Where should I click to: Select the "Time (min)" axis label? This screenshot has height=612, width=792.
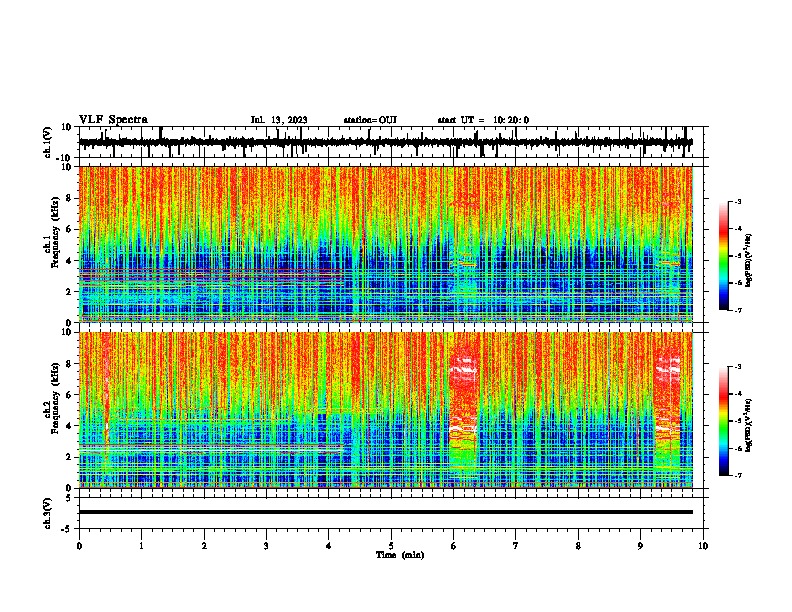(400, 555)
